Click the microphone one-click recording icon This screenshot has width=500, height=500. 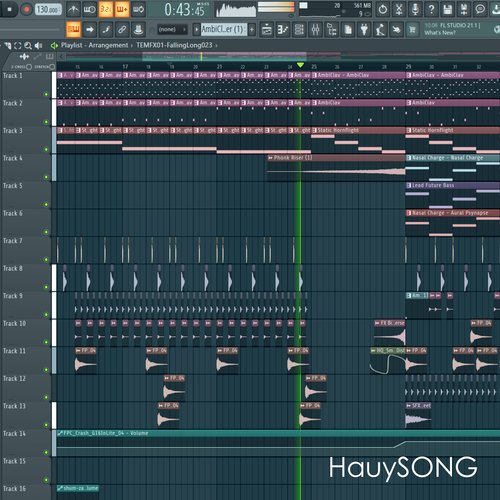click(x=415, y=9)
